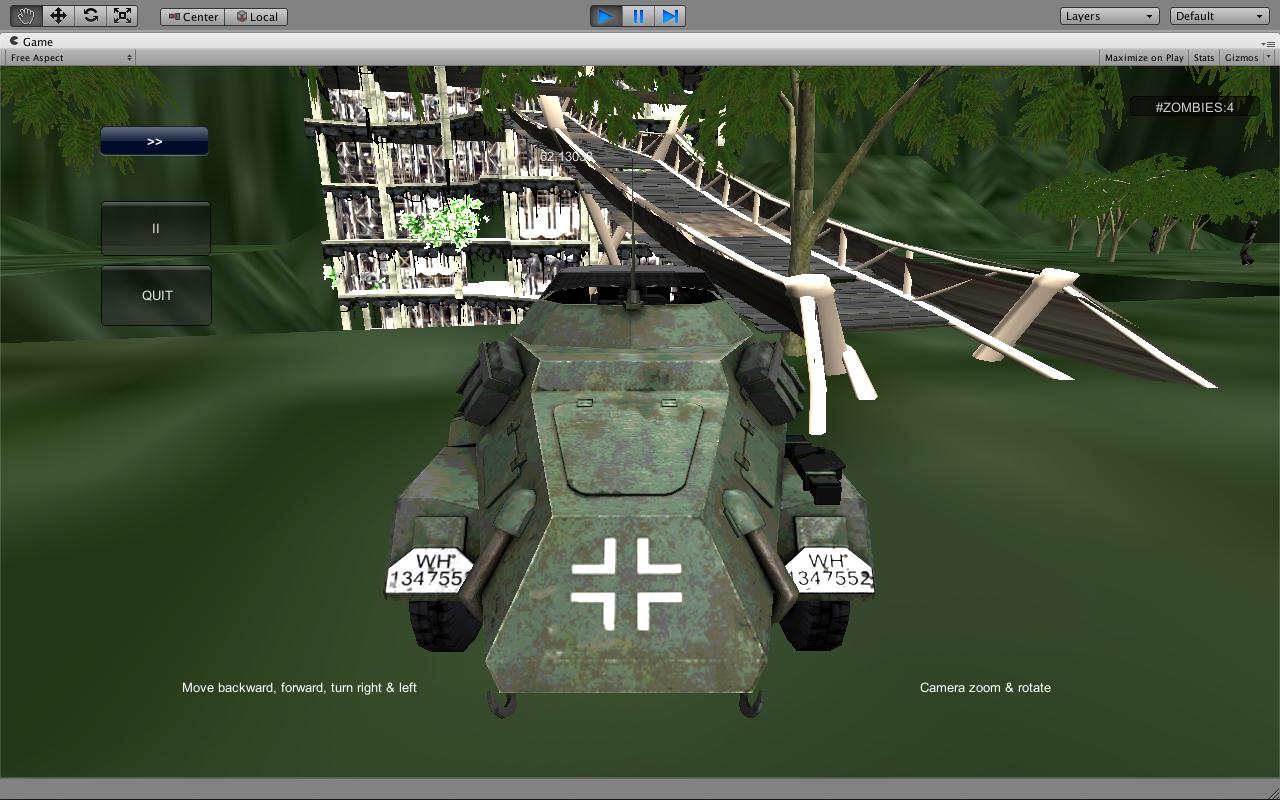1280x800 pixels.
Task: Select the Move transform tool
Action: pos(58,16)
